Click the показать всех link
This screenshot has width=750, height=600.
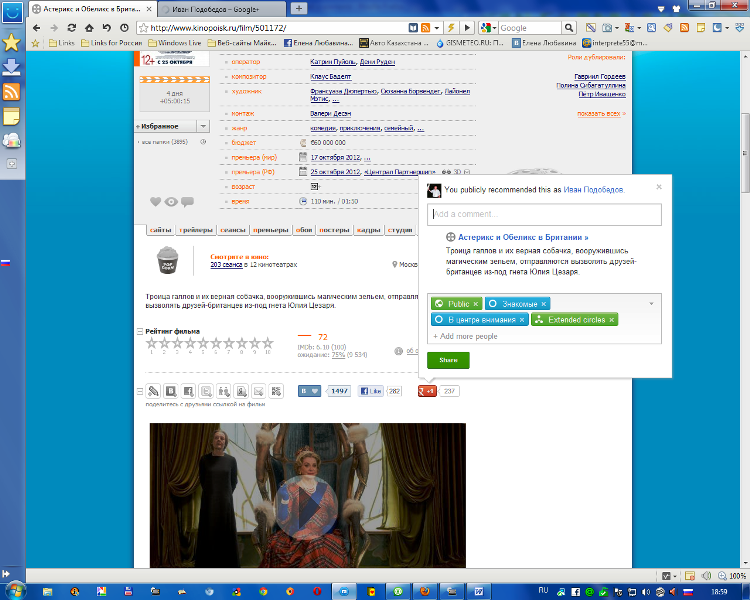(601, 114)
